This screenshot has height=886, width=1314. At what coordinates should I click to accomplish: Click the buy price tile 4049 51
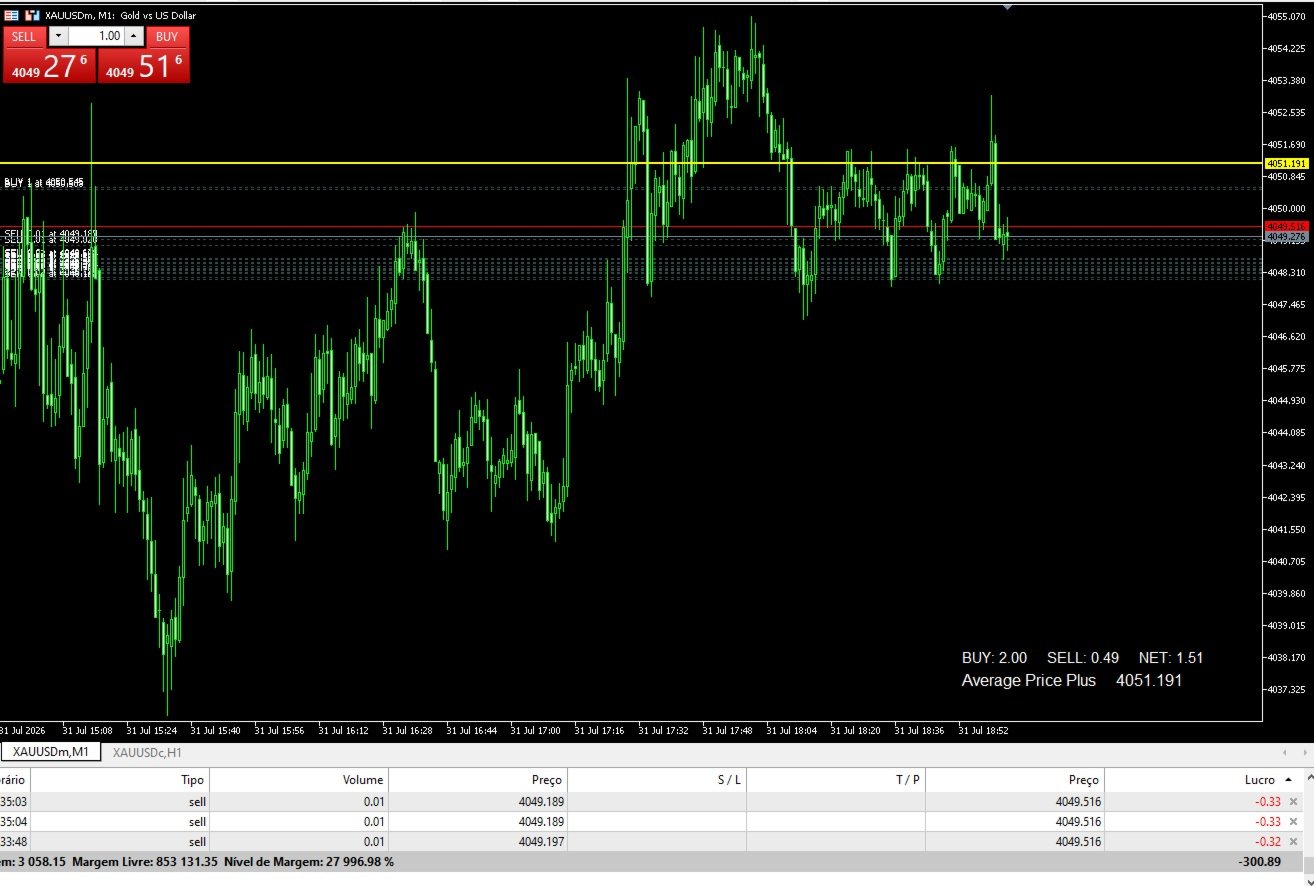point(143,65)
